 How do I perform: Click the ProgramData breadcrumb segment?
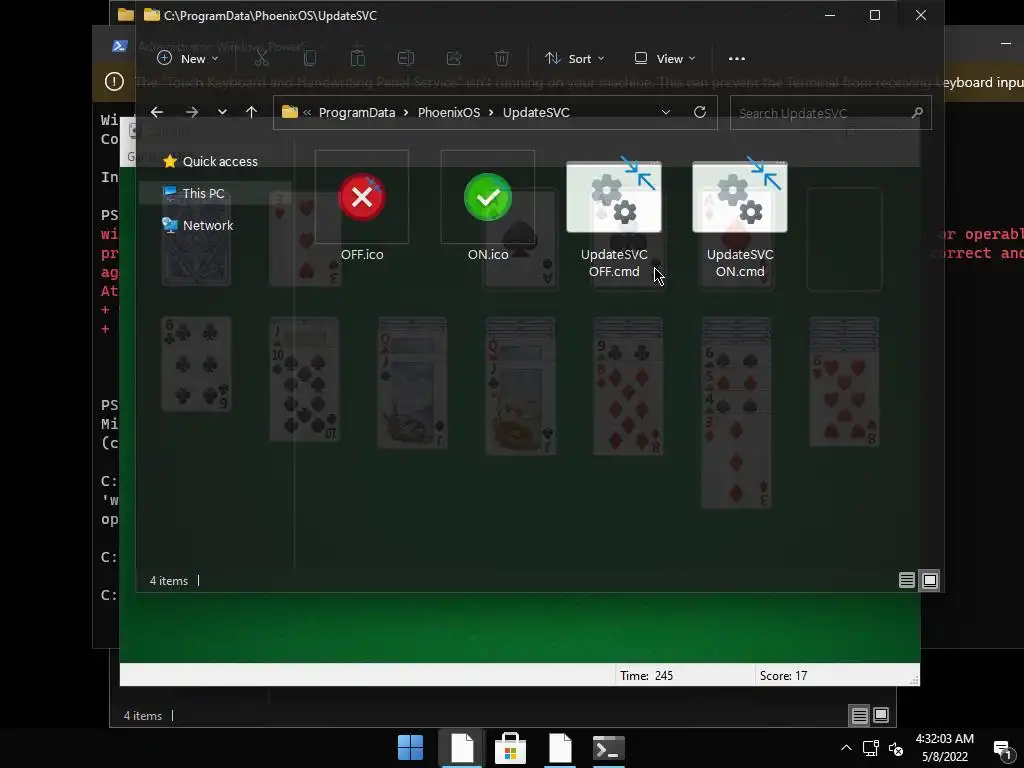tap(357, 112)
